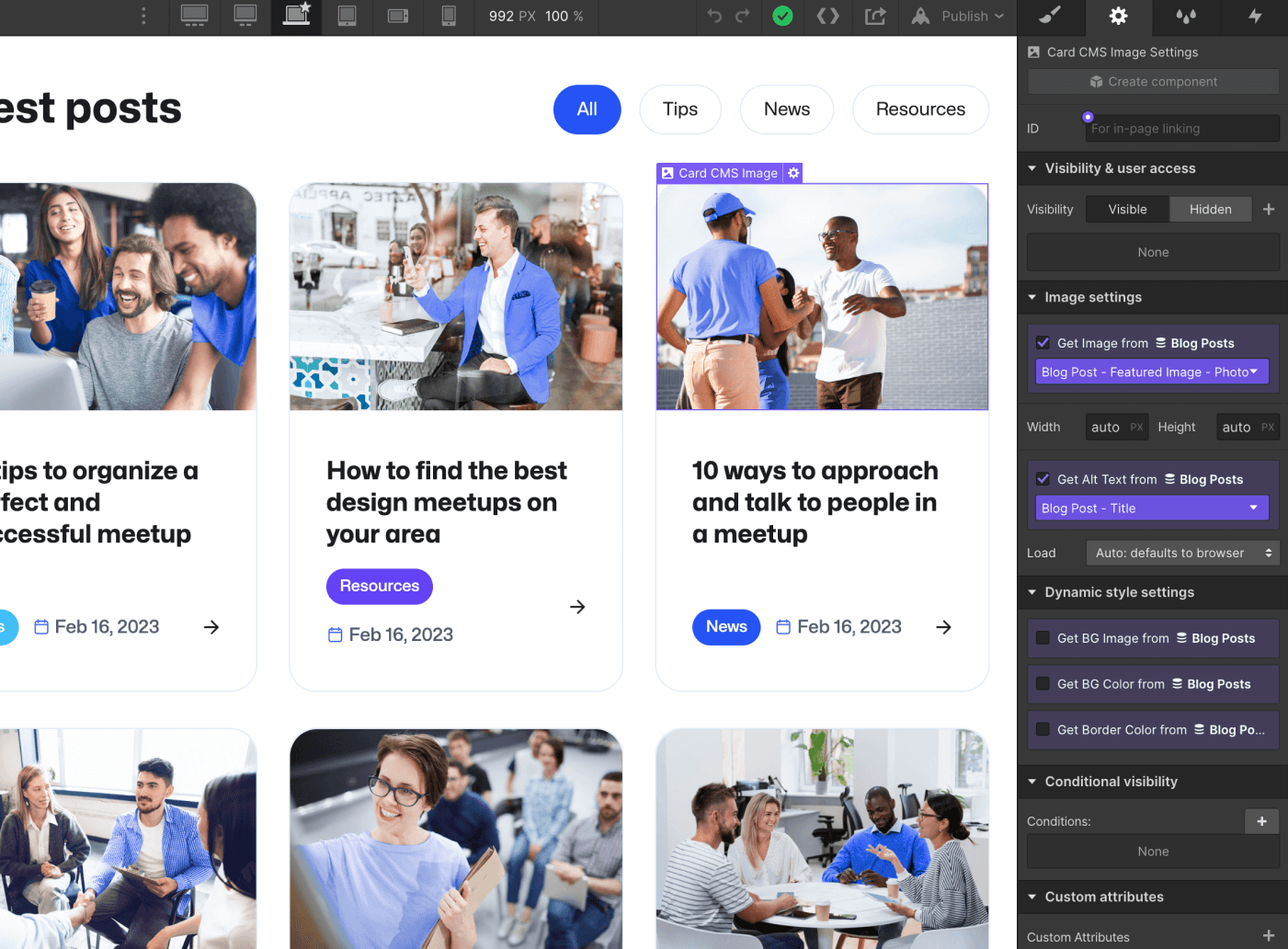Open the Interactions lightning panel

click(x=1254, y=17)
